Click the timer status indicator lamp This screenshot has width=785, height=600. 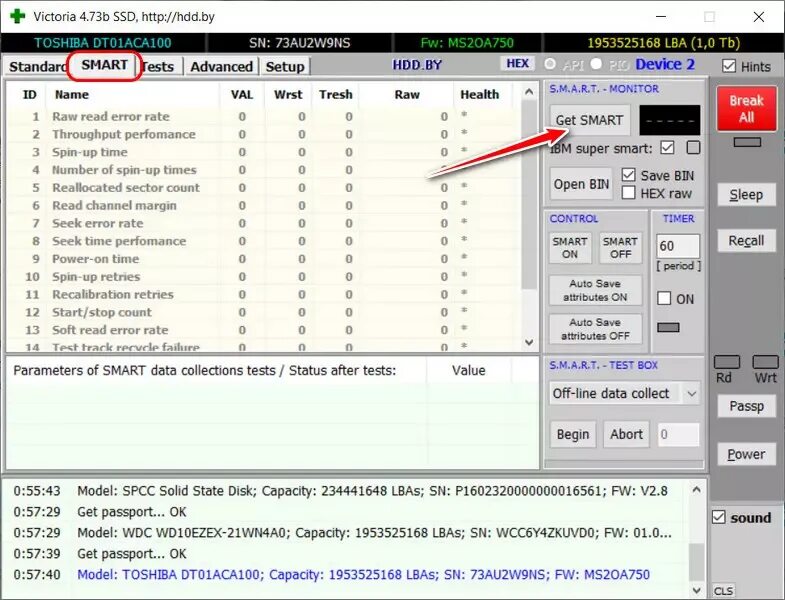coord(668,327)
